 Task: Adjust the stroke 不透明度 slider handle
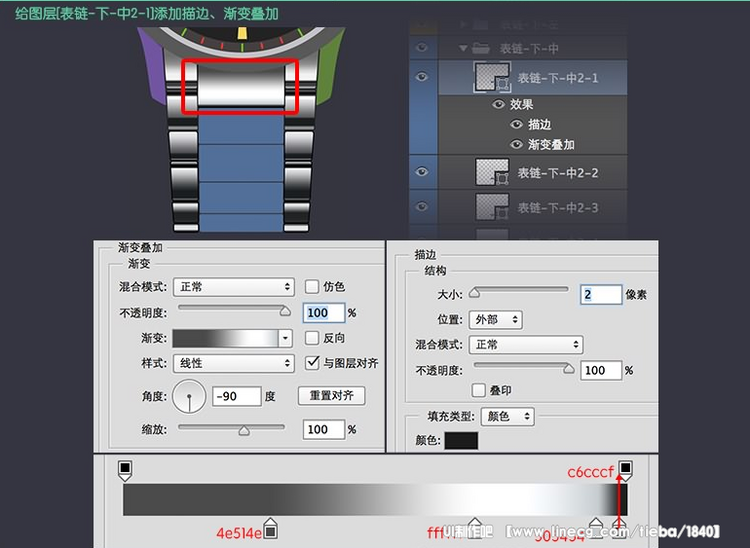coord(569,369)
